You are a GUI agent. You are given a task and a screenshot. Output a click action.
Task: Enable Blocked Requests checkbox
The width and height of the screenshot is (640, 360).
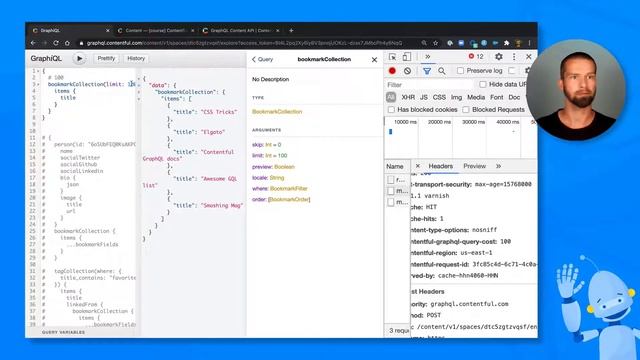click(466, 109)
